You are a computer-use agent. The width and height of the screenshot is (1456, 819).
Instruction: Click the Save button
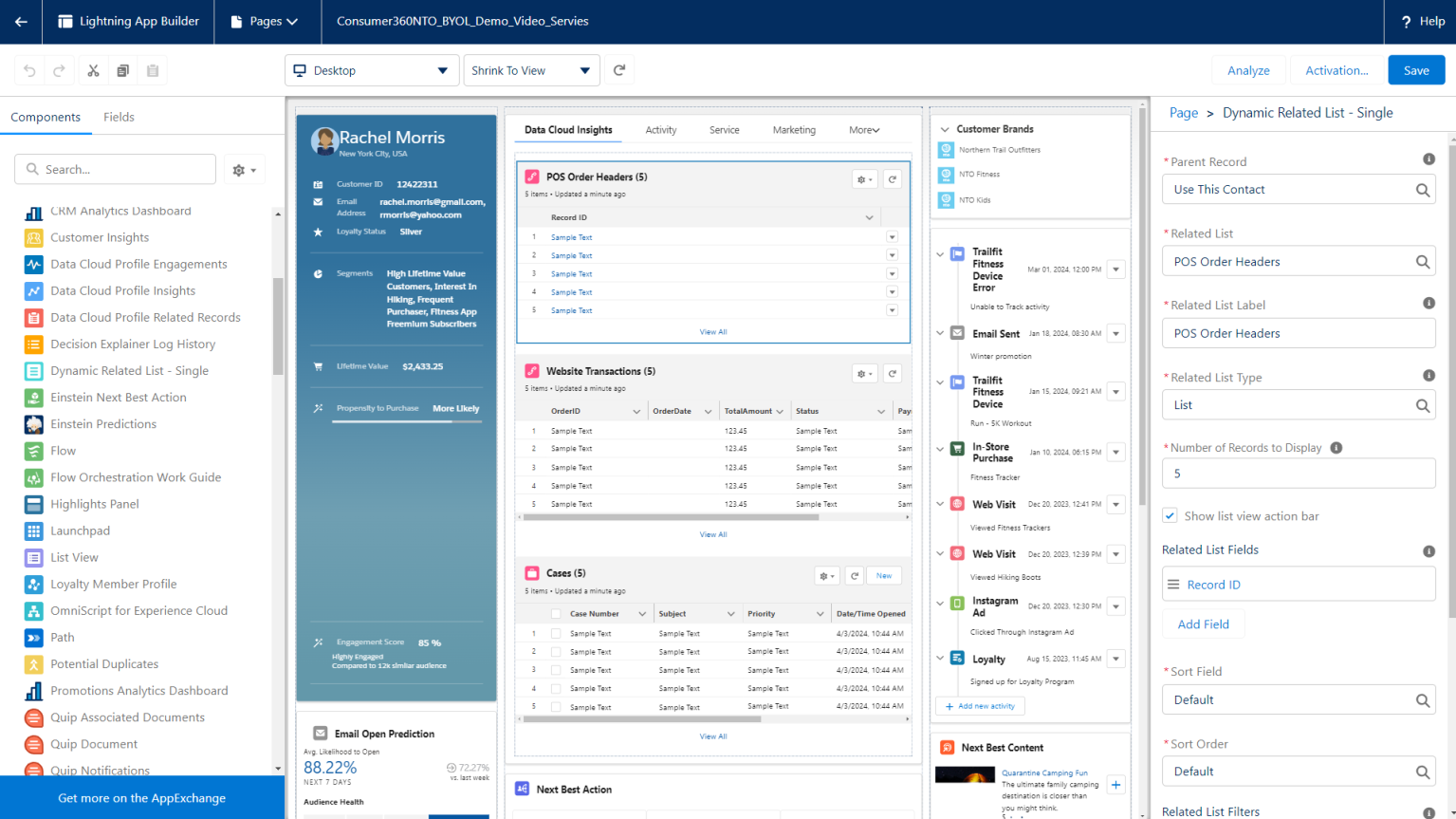click(1416, 69)
